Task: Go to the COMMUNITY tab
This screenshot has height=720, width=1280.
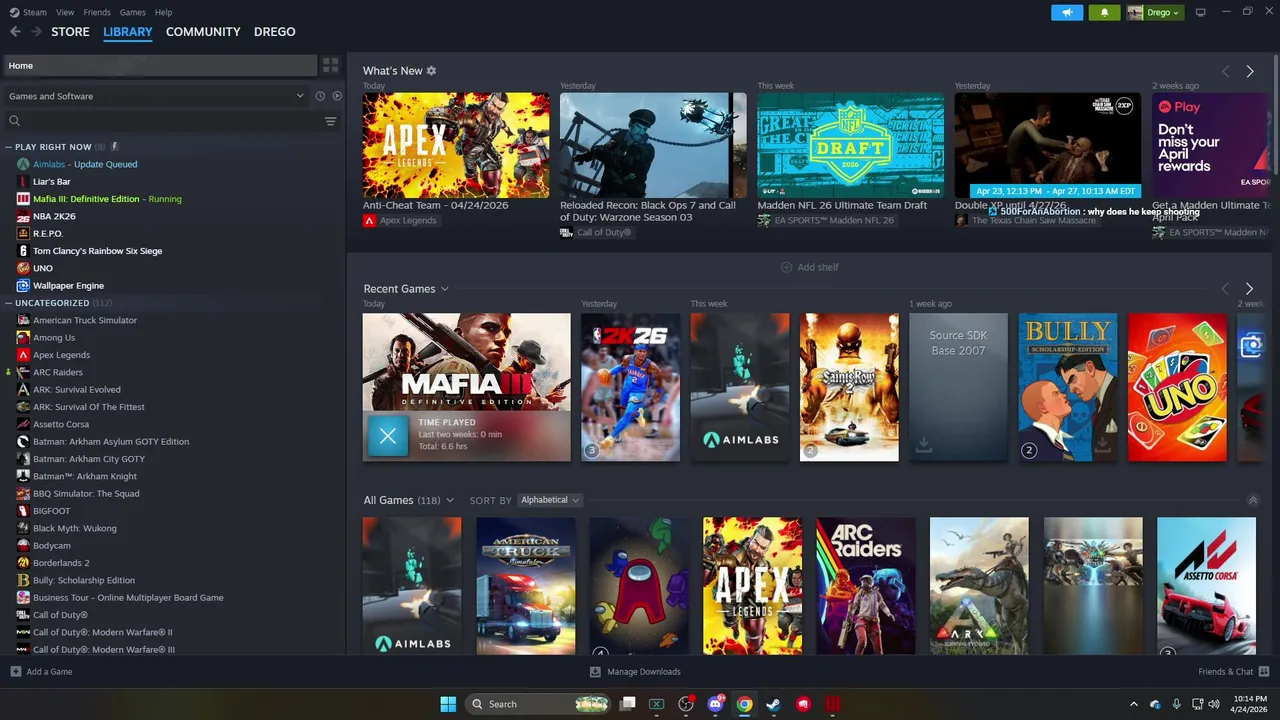Action: [203, 32]
